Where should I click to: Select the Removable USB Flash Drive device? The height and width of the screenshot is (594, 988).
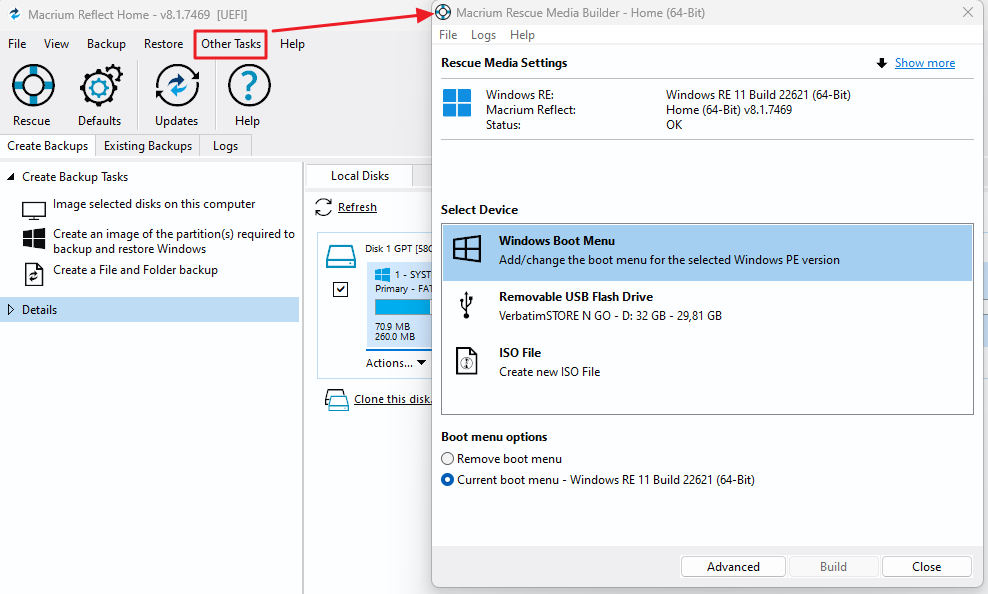click(x=707, y=309)
